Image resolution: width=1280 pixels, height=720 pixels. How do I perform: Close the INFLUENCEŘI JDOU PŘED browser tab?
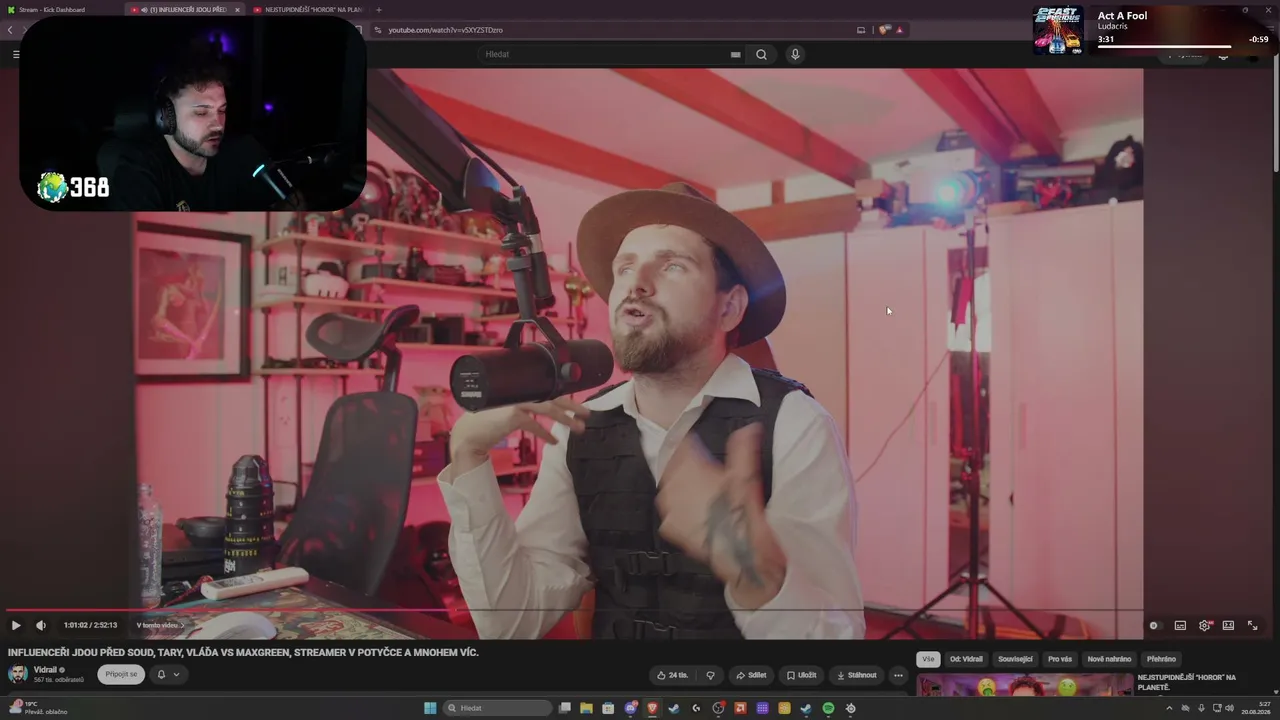(237, 10)
